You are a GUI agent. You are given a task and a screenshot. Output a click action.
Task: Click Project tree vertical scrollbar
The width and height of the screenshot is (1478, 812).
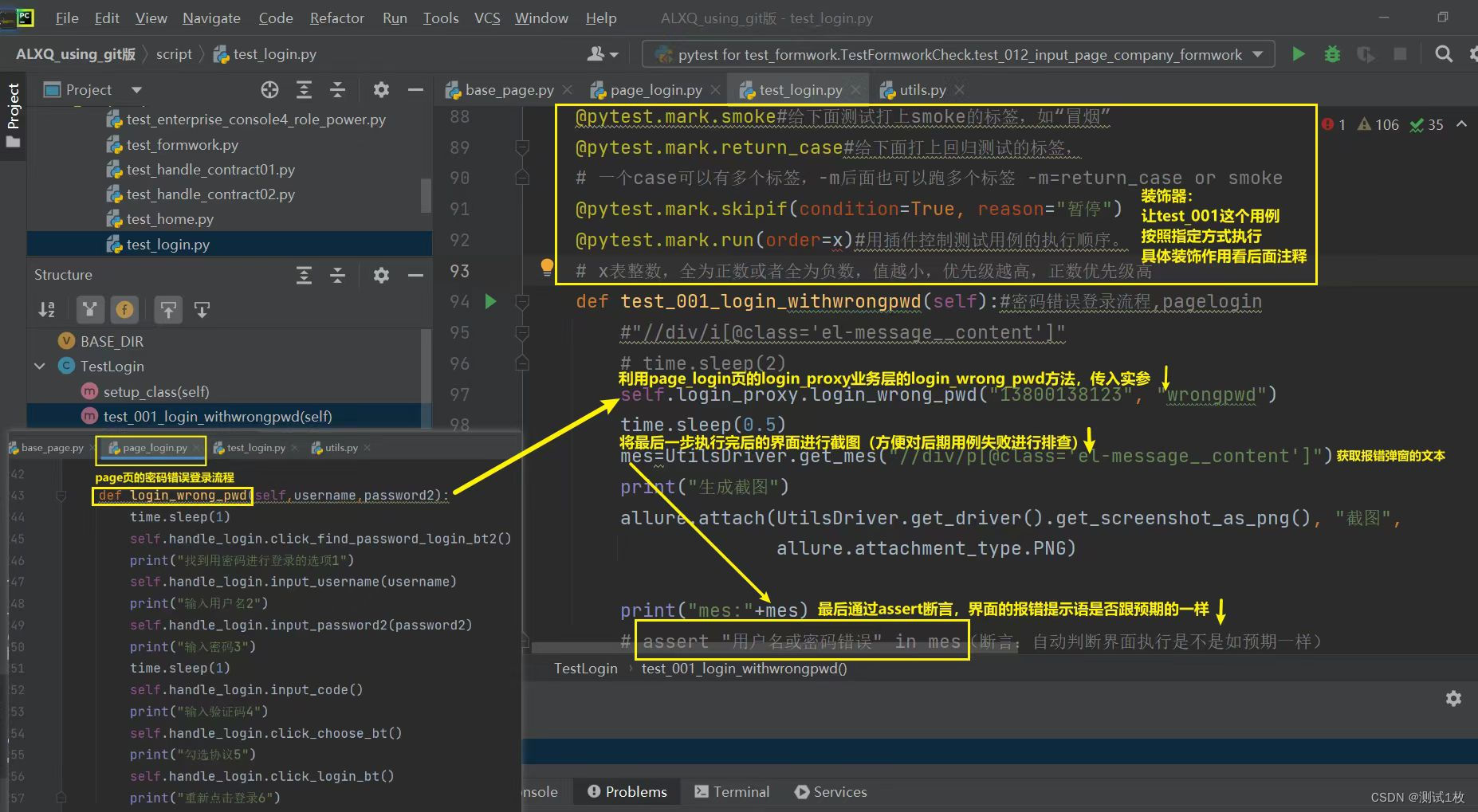coord(426,195)
